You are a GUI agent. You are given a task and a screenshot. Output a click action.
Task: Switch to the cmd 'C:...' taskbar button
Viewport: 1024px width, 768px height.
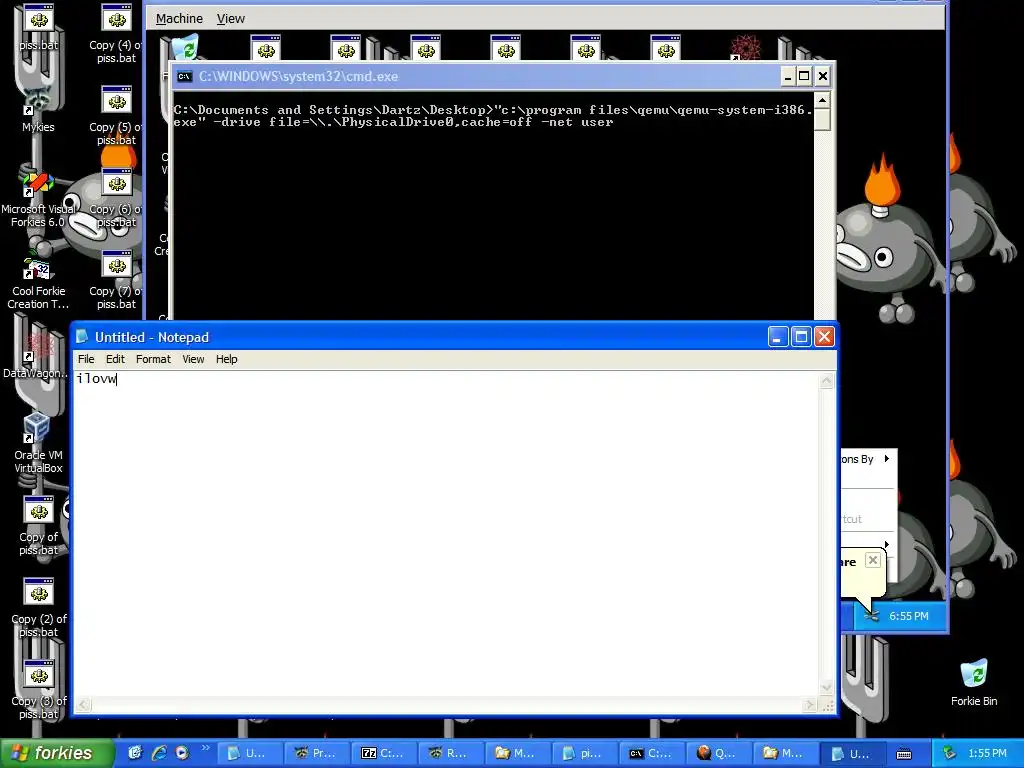click(651, 753)
